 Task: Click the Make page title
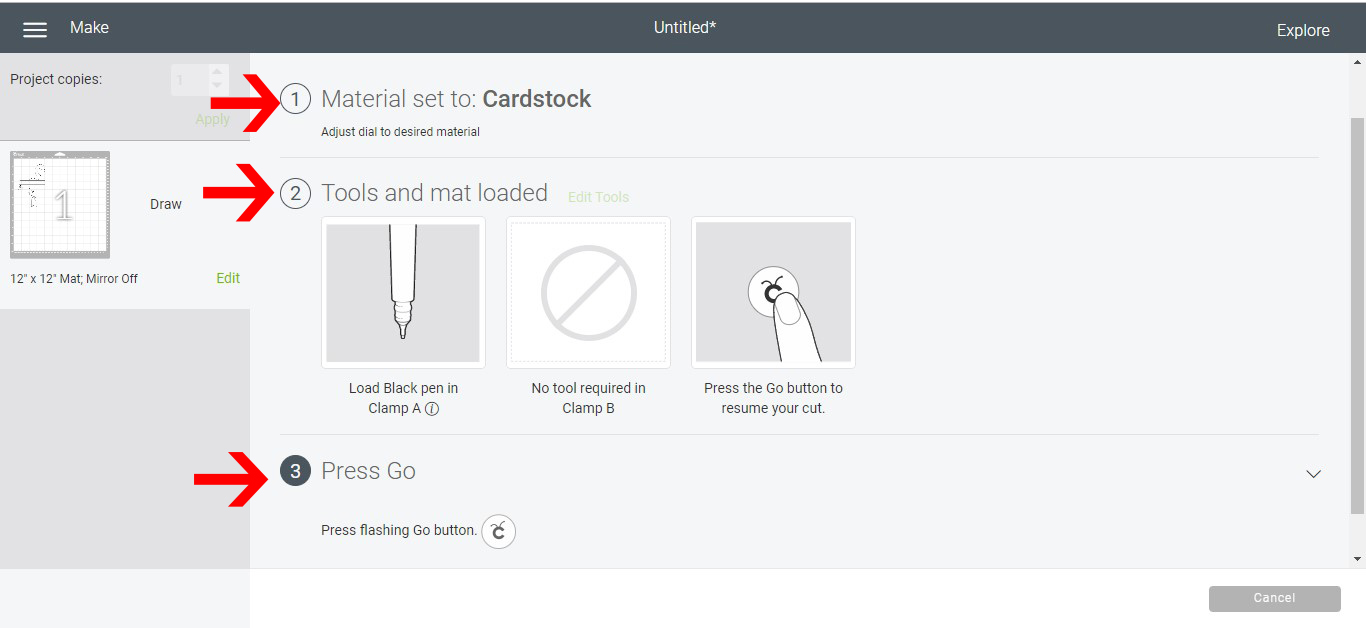click(x=89, y=28)
